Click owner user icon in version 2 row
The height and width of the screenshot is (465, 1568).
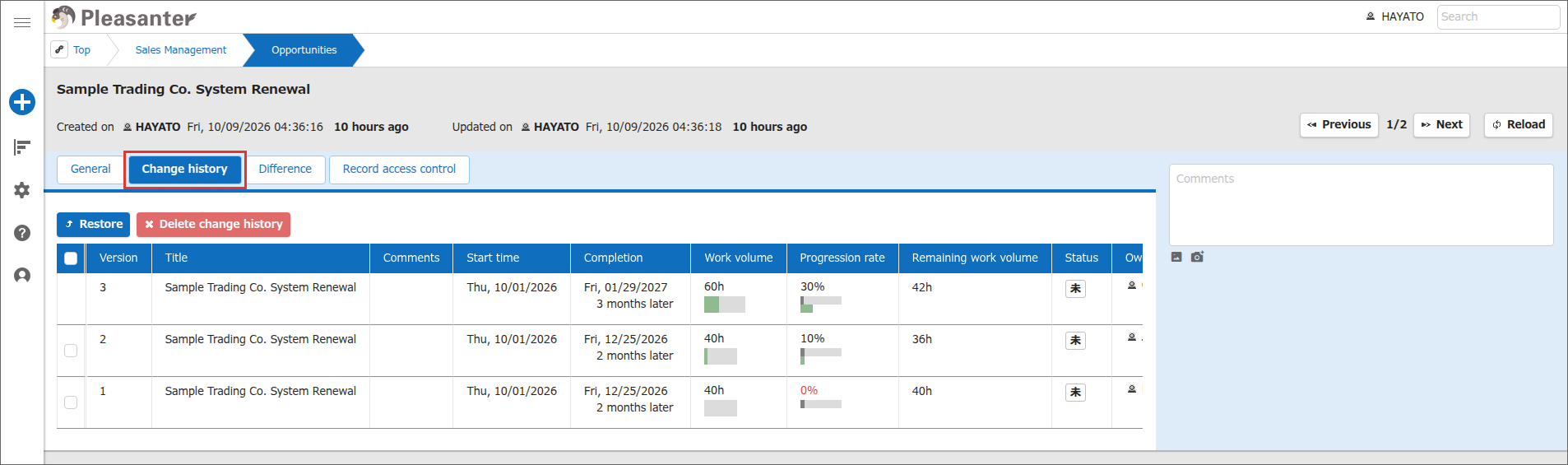(1132, 337)
